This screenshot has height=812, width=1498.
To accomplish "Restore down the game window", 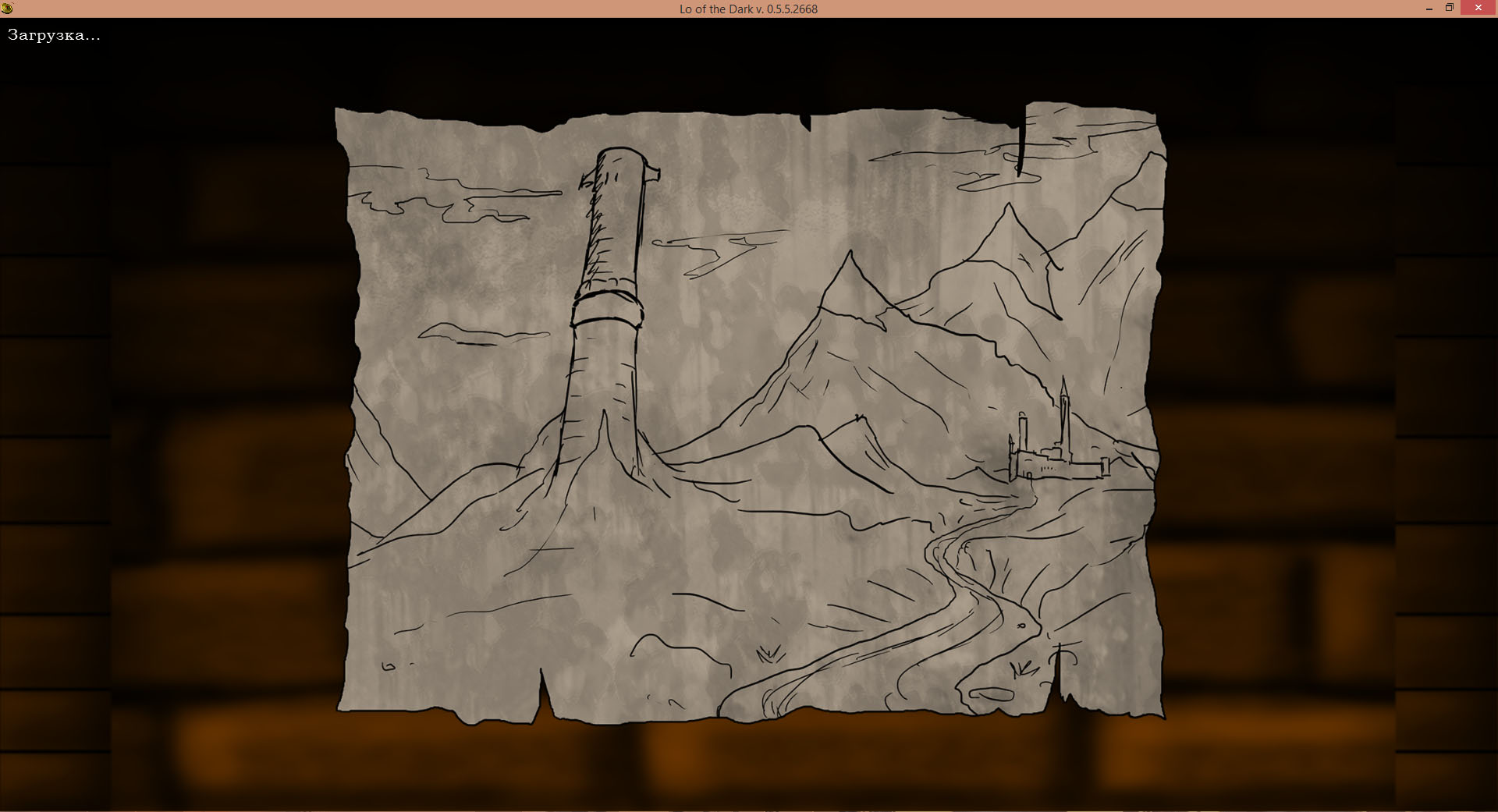I will click(1450, 9).
